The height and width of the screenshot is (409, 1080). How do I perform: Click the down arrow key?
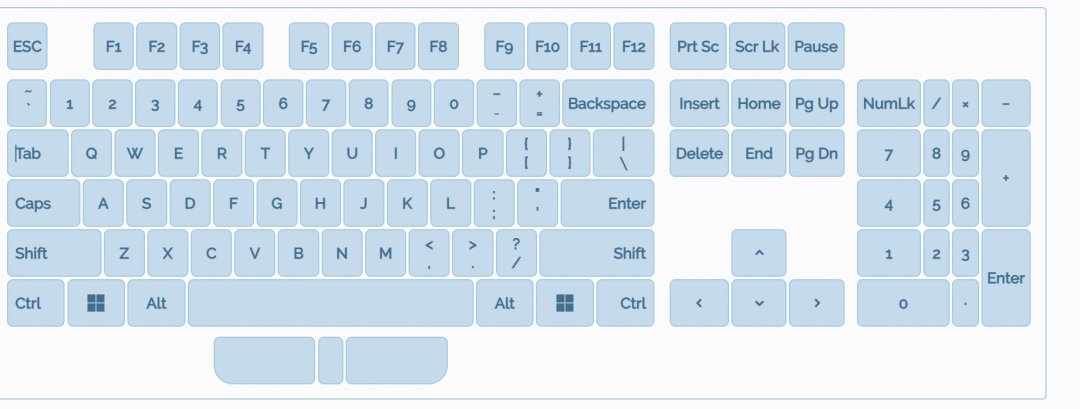click(758, 303)
